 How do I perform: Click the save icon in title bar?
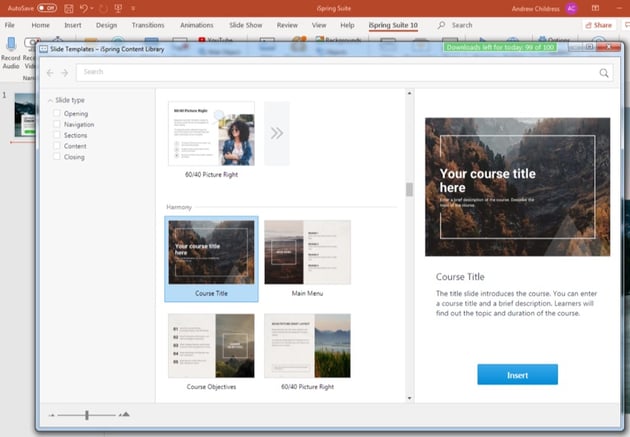pyautogui.click(x=67, y=8)
